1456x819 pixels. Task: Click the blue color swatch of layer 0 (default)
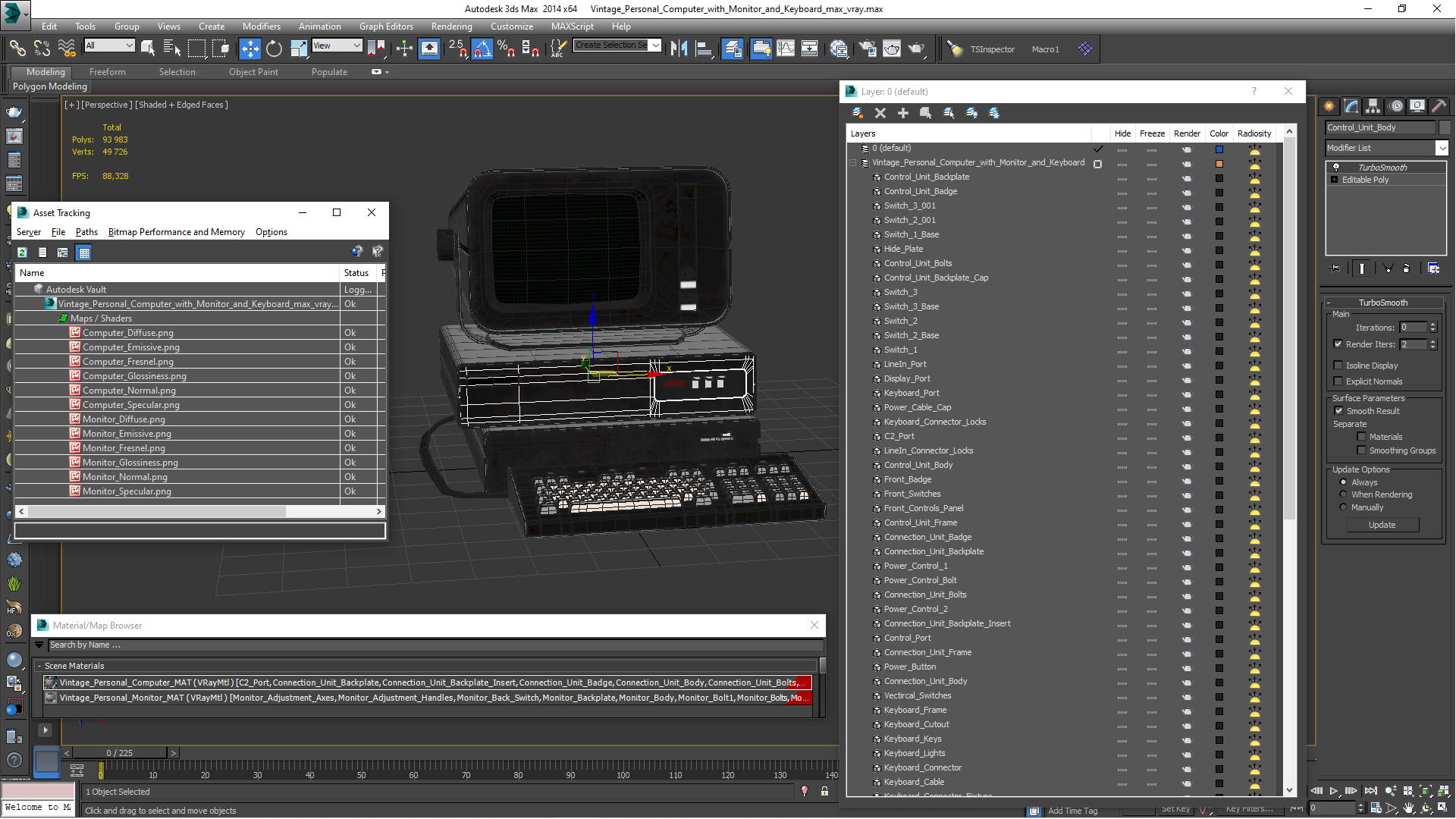[x=1219, y=149]
